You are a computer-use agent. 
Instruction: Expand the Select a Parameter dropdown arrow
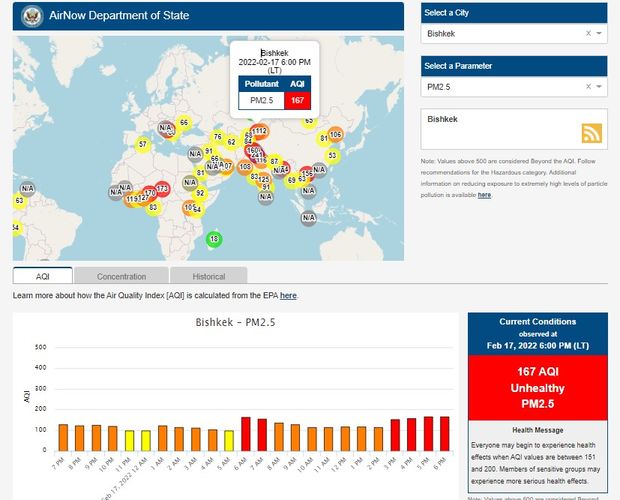(x=599, y=88)
